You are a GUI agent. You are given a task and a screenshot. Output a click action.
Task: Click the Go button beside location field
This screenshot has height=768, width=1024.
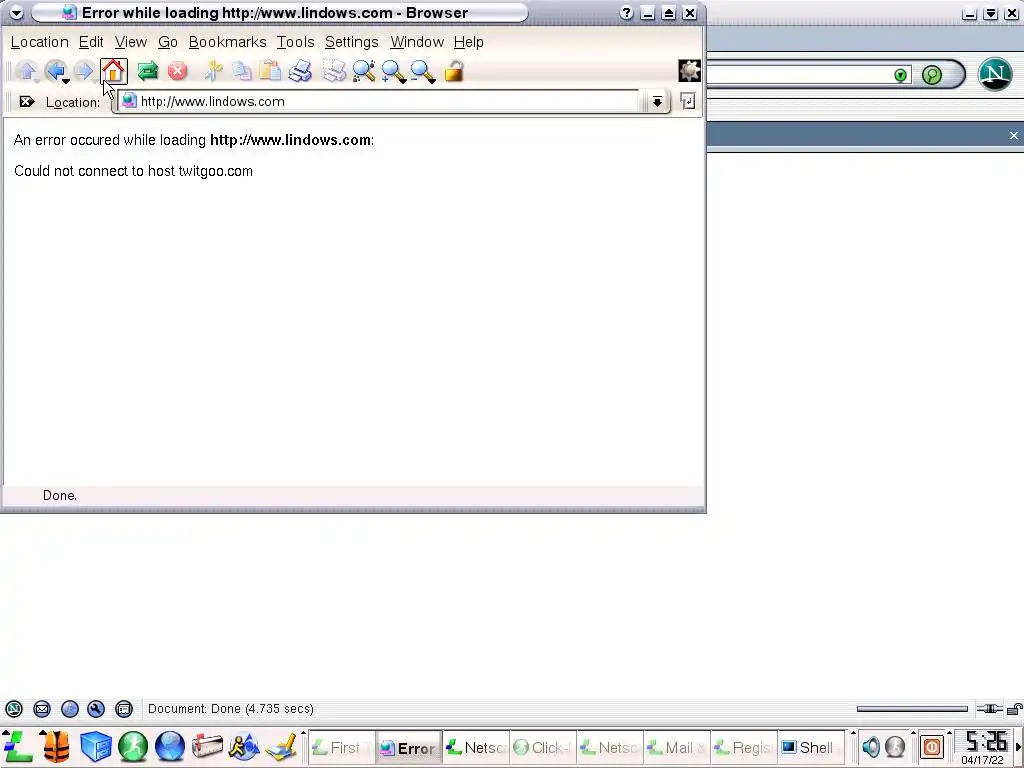click(687, 101)
